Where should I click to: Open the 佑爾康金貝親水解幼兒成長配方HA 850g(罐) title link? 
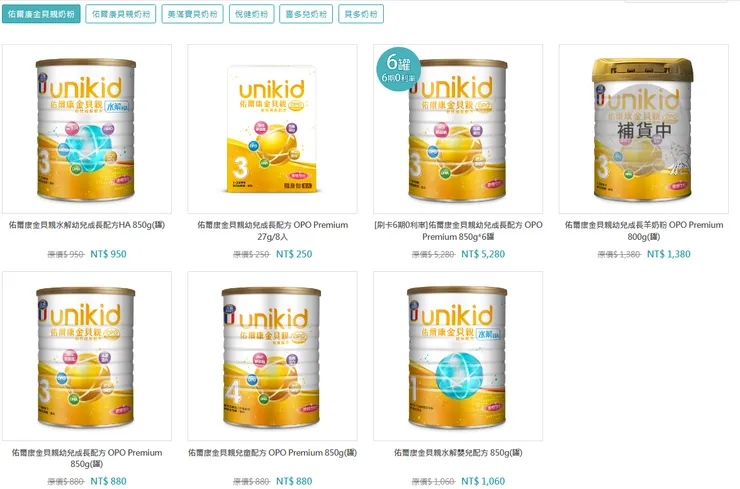tap(87, 225)
